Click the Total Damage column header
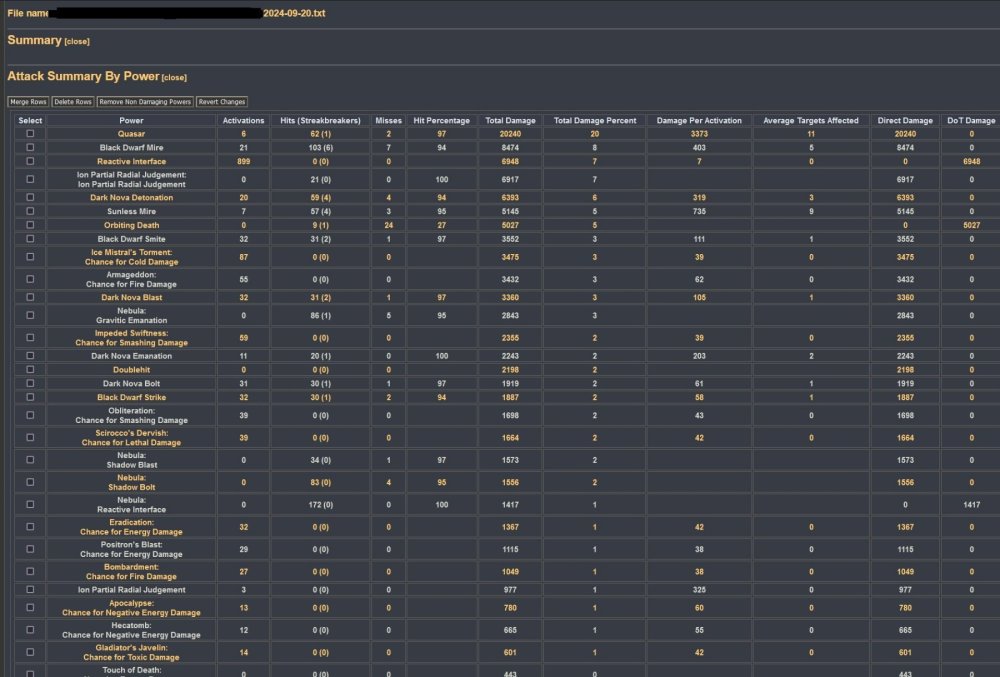Image resolution: width=1000 pixels, height=677 pixels. [510, 120]
